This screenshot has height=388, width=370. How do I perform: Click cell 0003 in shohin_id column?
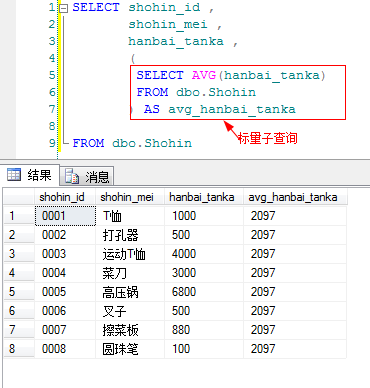(65, 254)
